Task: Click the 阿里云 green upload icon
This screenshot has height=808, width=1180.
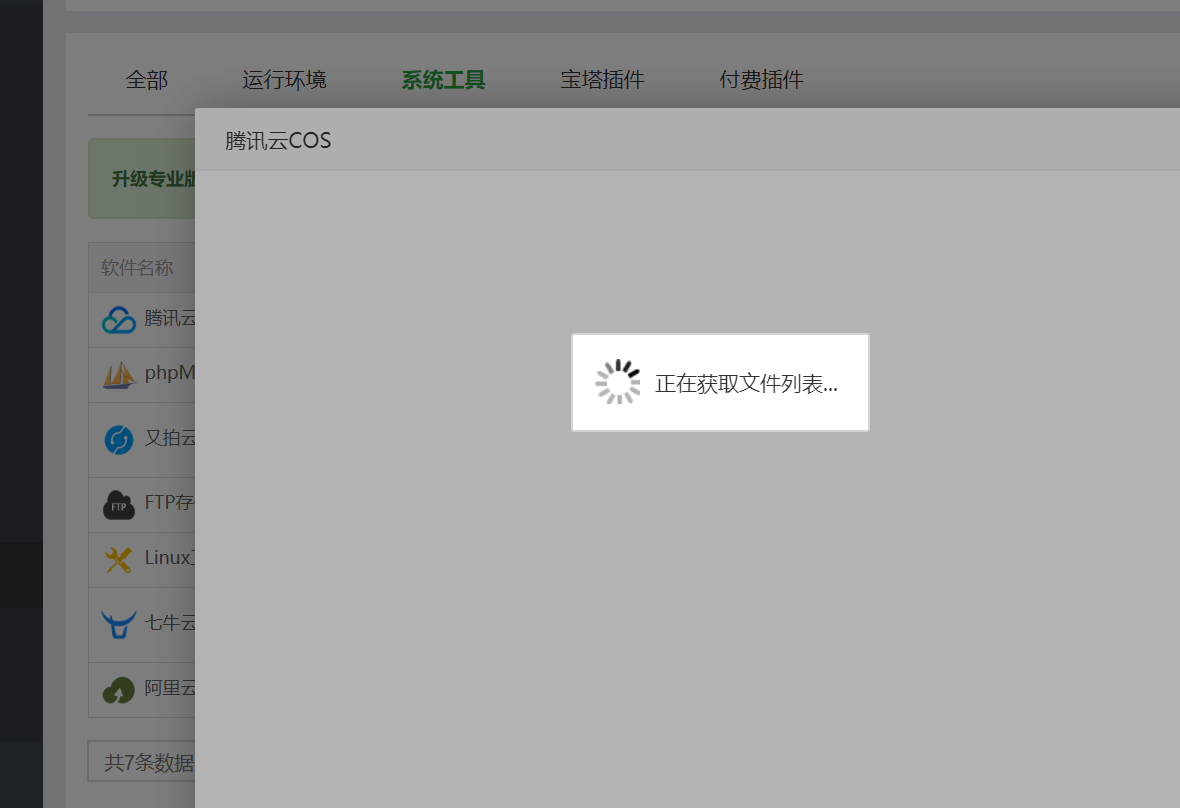Action: (x=119, y=690)
